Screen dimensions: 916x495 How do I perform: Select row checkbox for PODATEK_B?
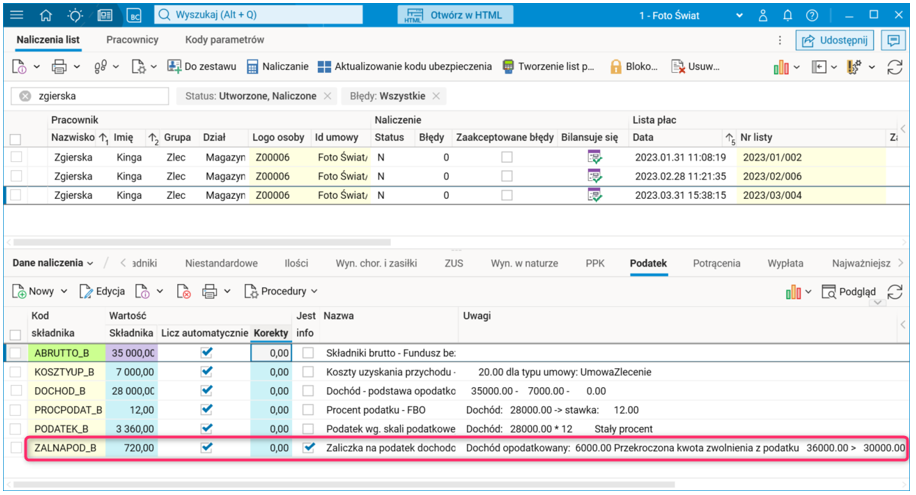(16, 429)
